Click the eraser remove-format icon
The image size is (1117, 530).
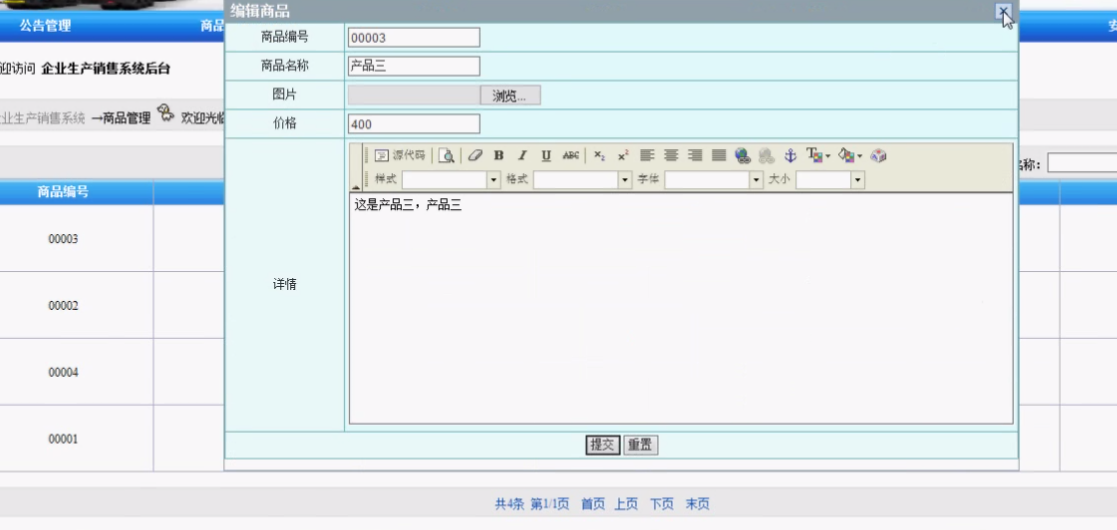coord(475,155)
